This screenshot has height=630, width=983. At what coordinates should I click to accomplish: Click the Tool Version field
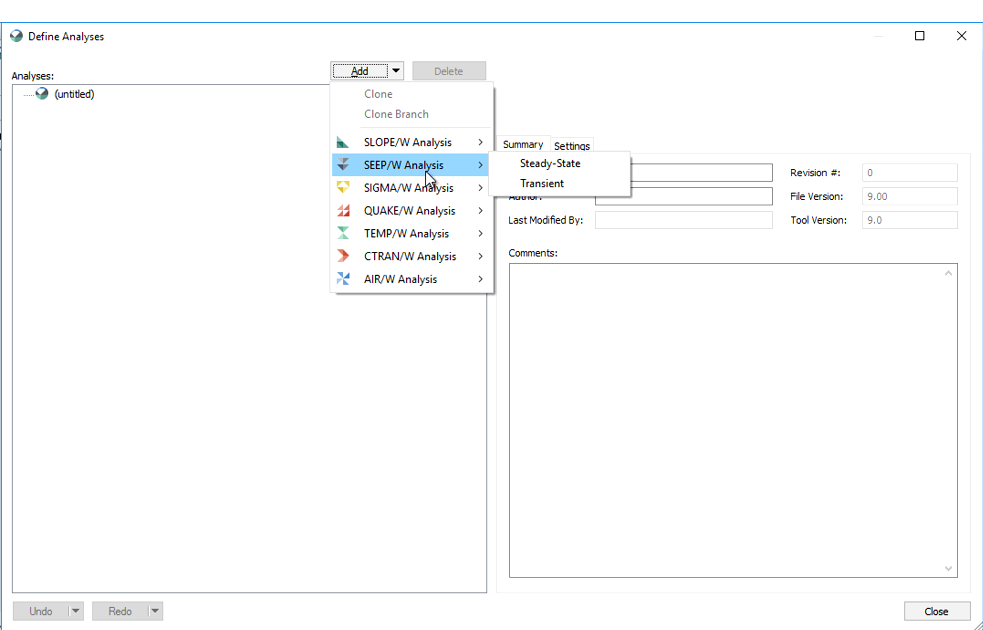910,220
